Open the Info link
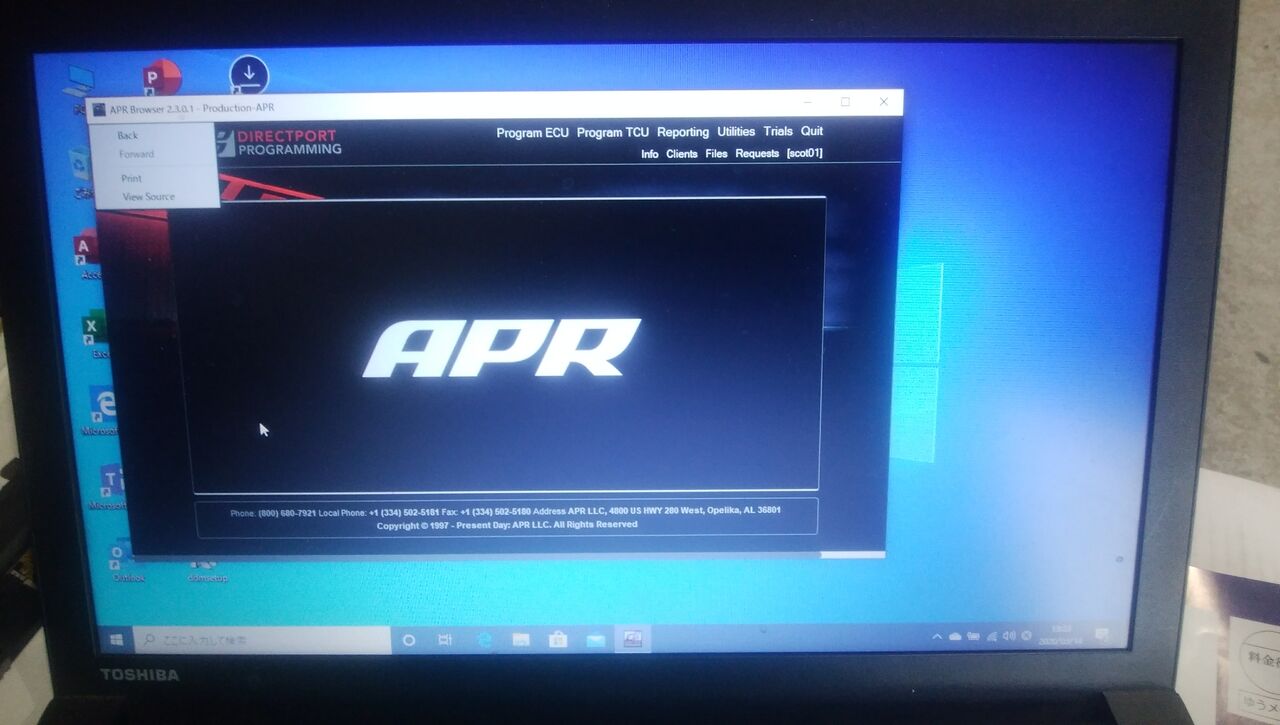This screenshot has width=1280, height=725. pyautogui.click(x=650, y=154)
